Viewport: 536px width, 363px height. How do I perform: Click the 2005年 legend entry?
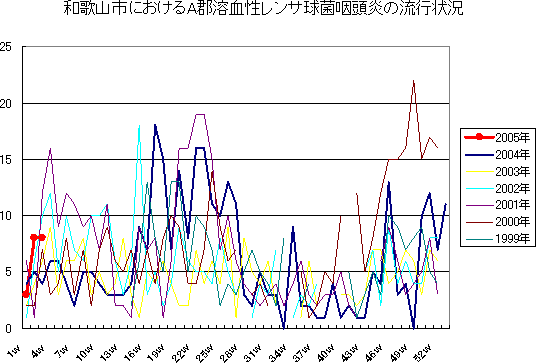point(497,137)
